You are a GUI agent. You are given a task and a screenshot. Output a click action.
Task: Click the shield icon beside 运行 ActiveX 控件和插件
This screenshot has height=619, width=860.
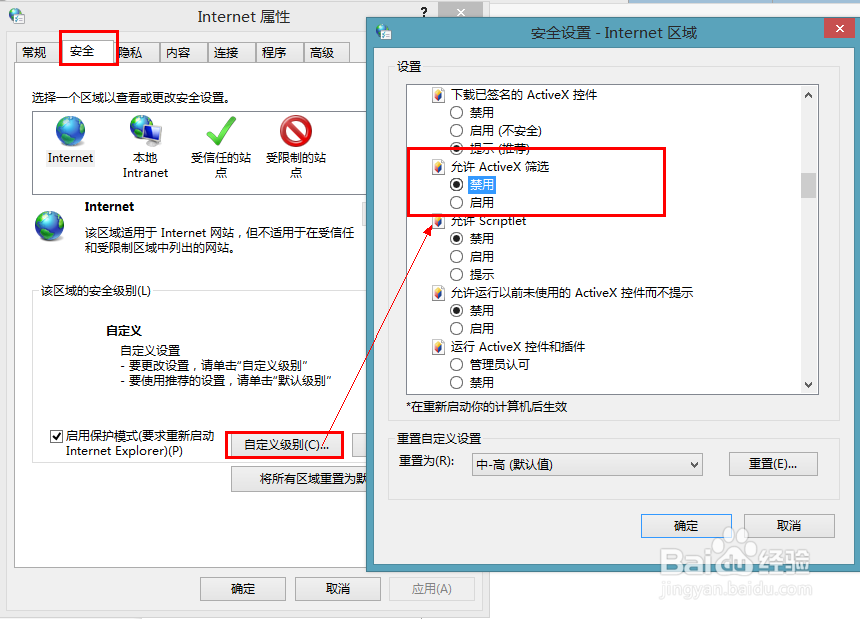pos(438,347)
